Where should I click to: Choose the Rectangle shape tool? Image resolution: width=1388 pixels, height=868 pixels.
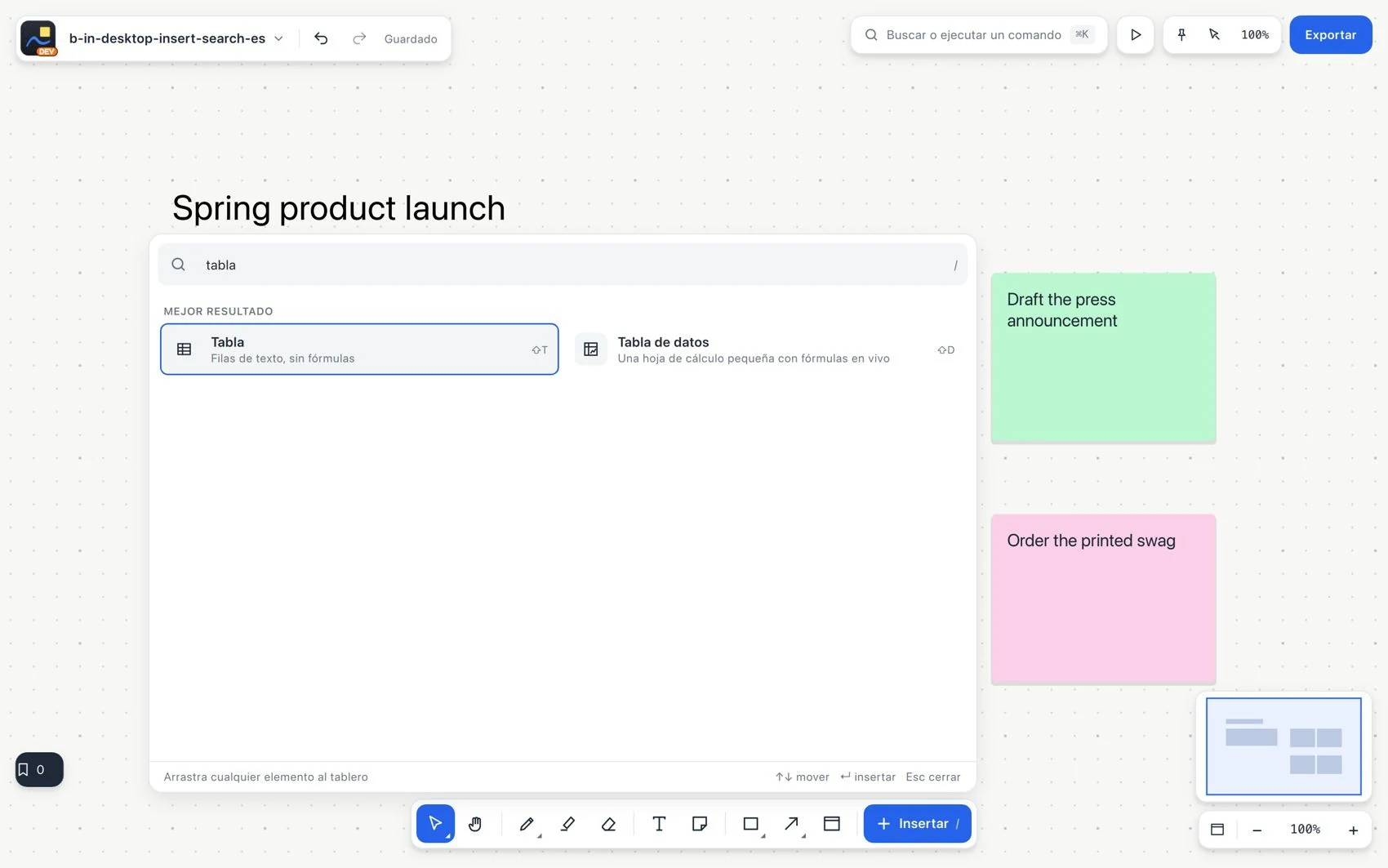(751, 824)
